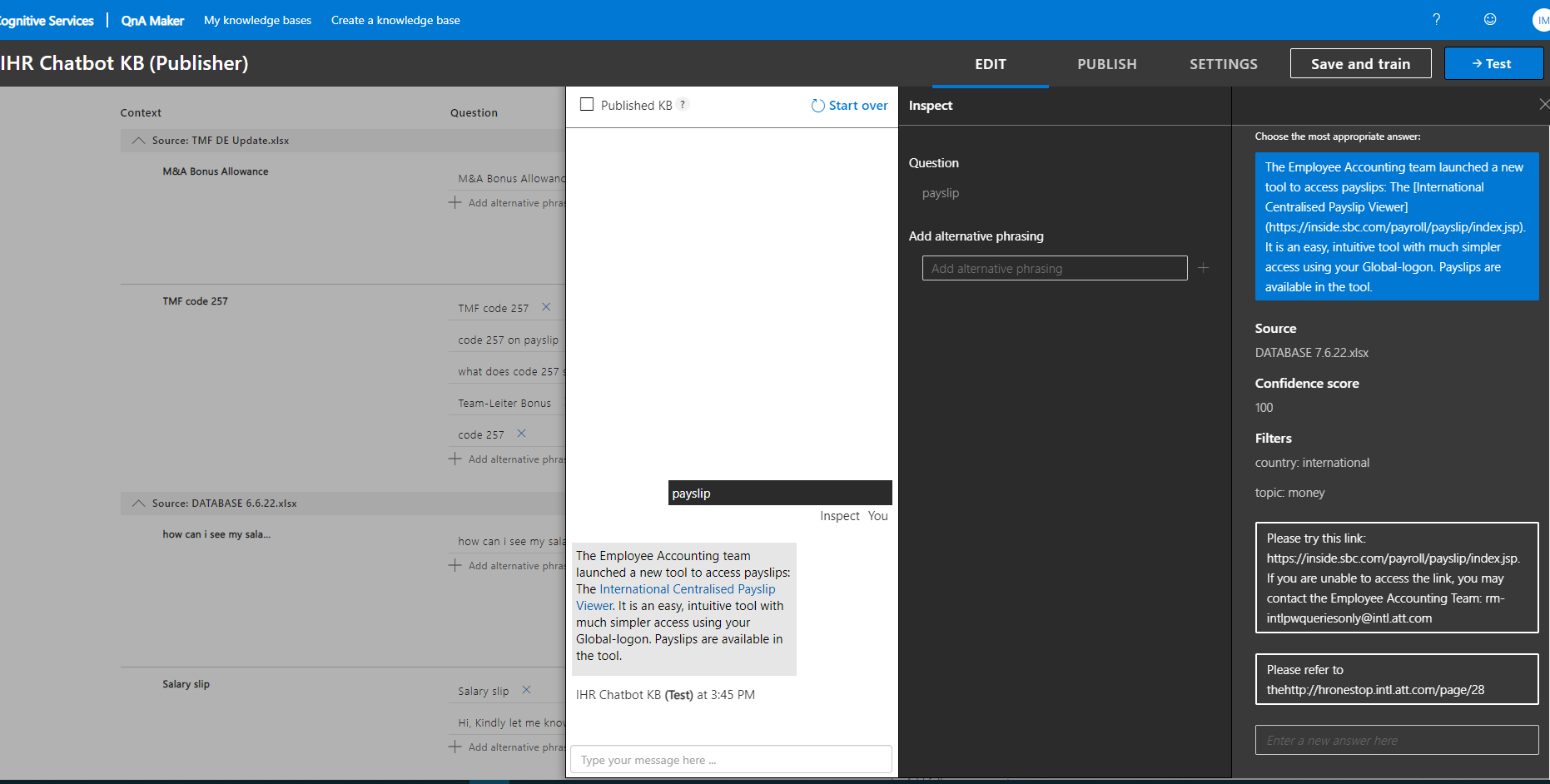Enable the Published KB checkbox
Screen dimensions: 1550x784
[x=587, y=104]
